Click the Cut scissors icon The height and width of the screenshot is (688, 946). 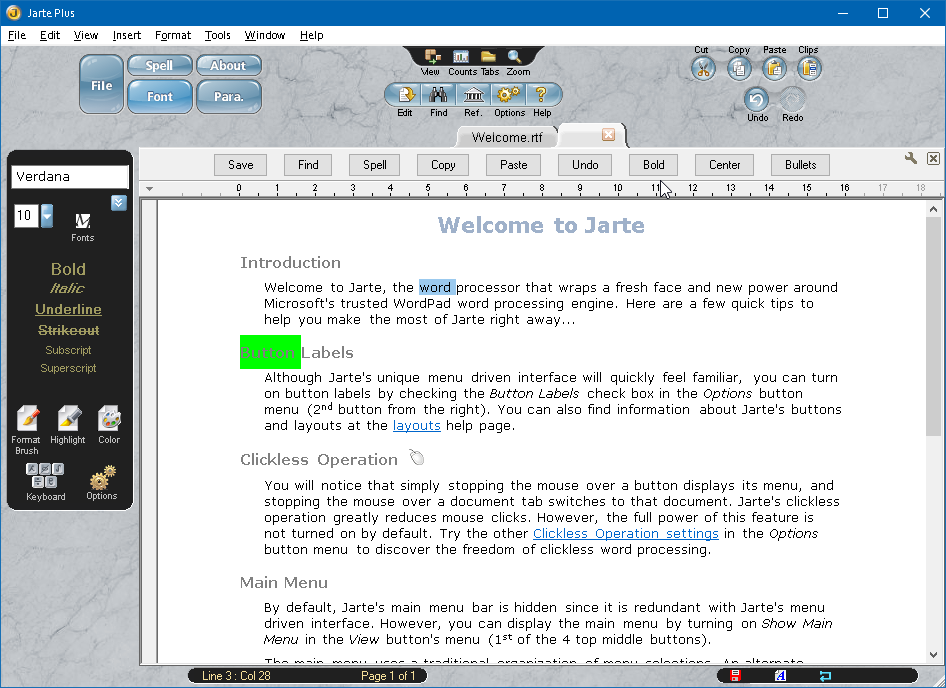703,68
